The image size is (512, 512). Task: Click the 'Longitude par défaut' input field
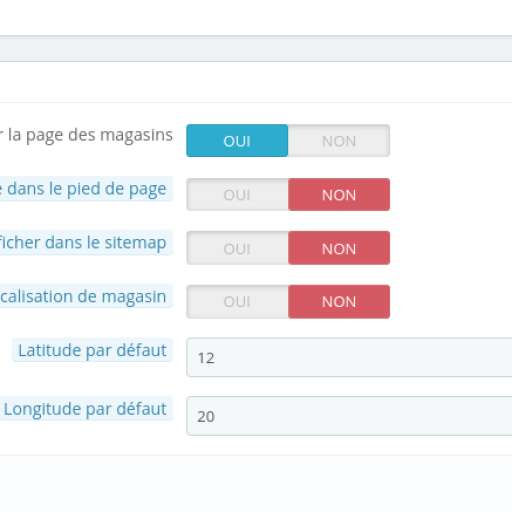[x=349, y=416]
